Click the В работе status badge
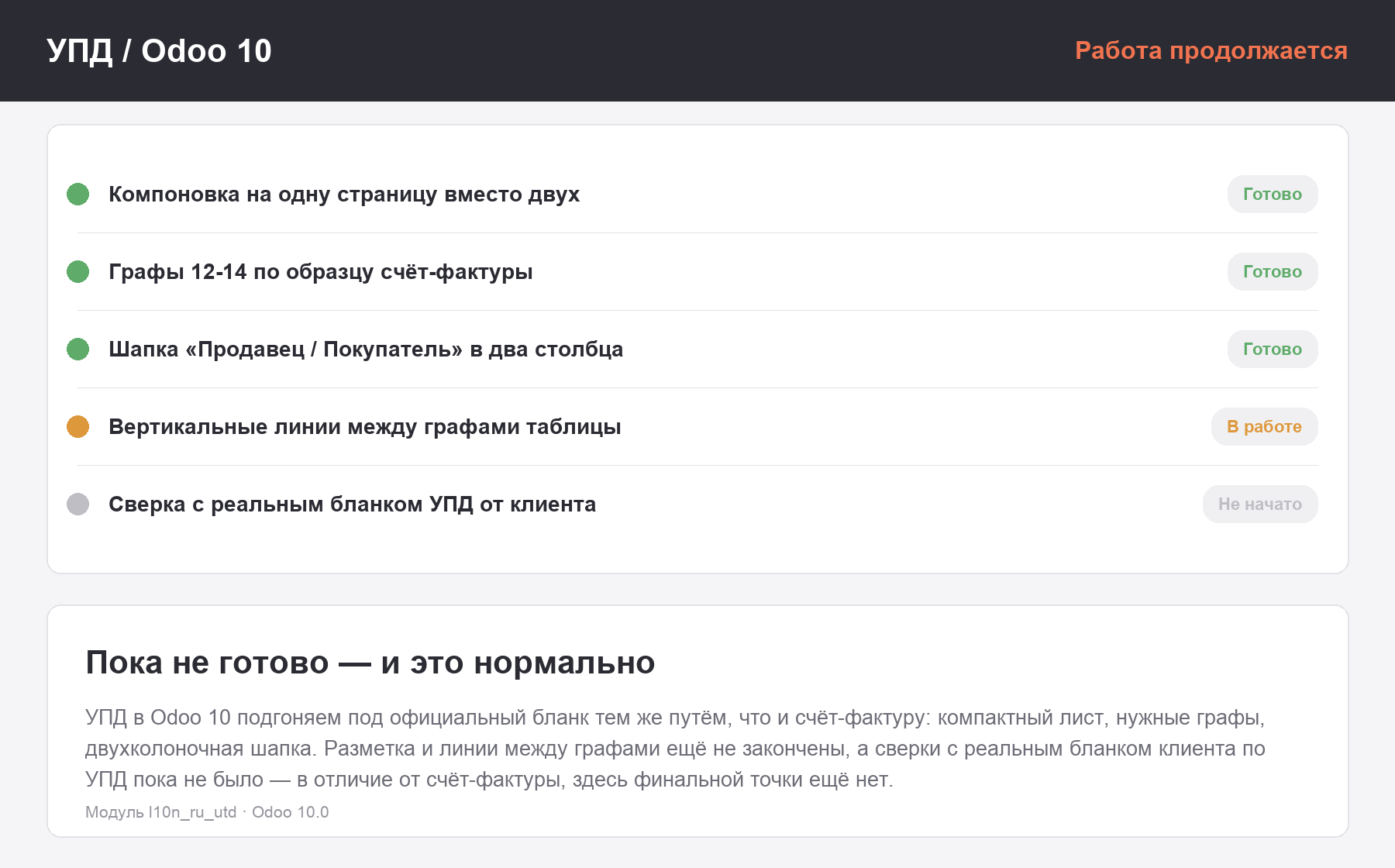 pyautogui.click(x=1264, y=426)
